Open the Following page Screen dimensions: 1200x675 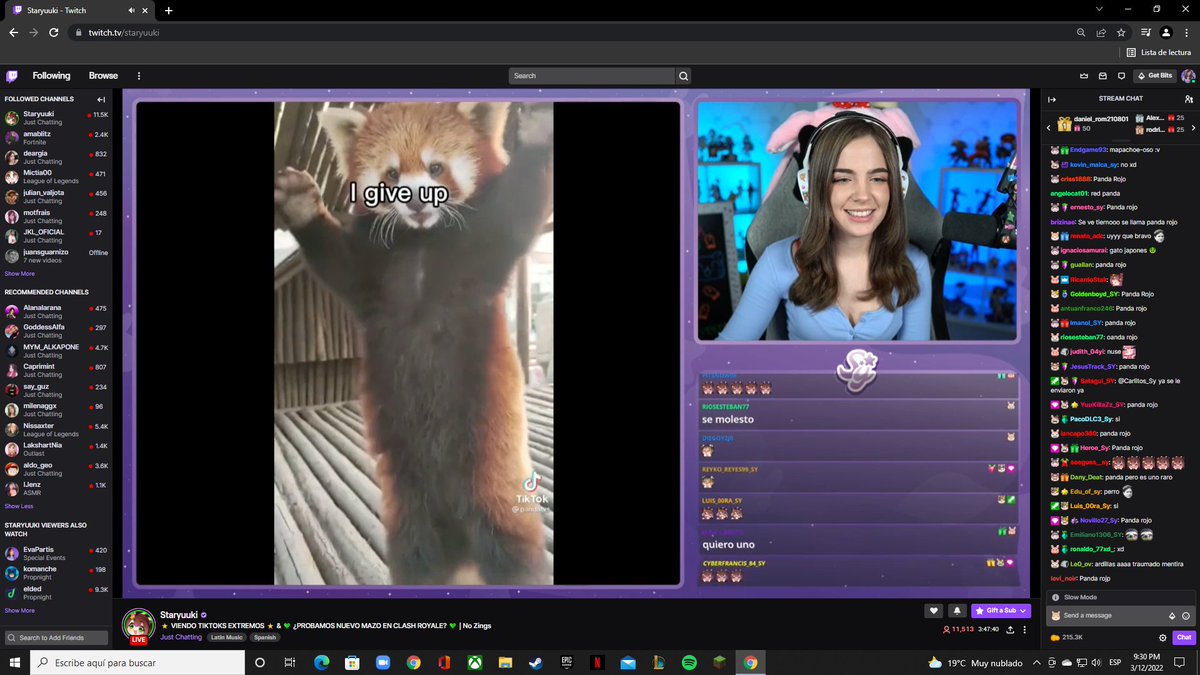(51, 76)
